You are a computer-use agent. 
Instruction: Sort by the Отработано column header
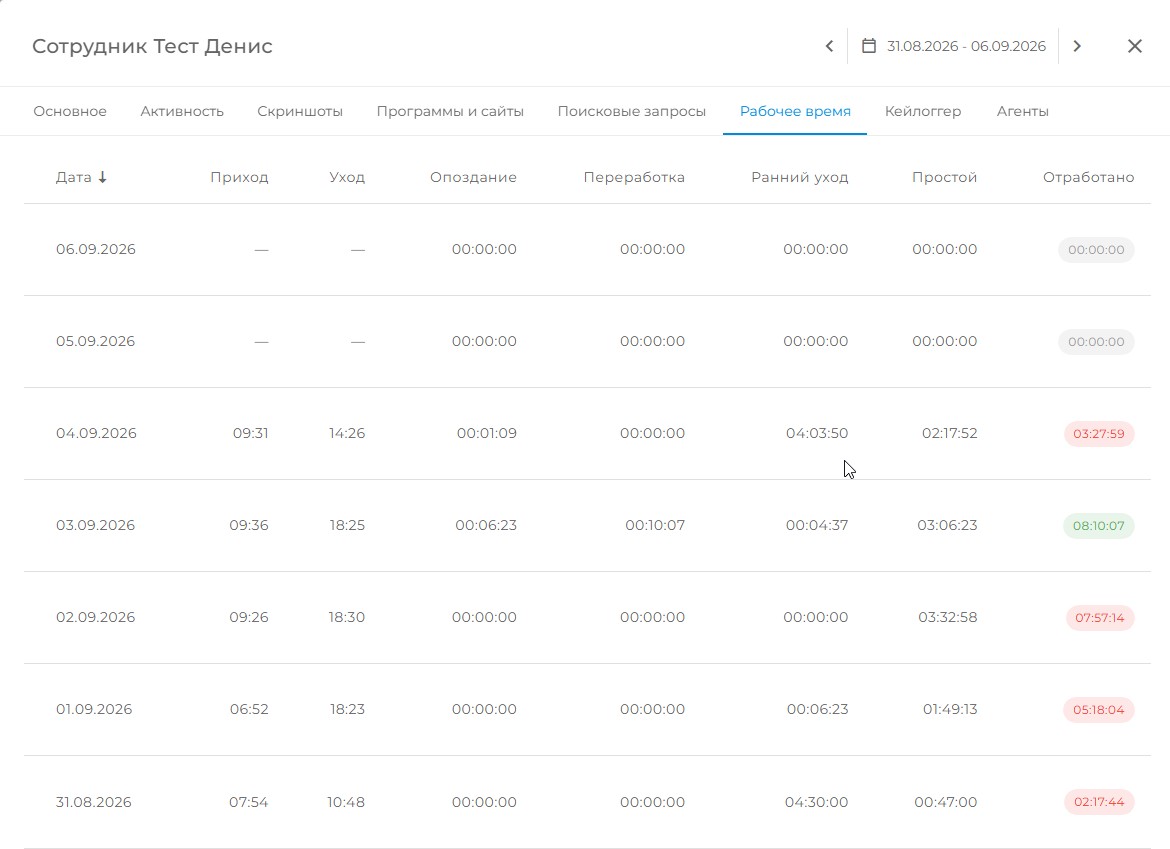(1089, 178)
